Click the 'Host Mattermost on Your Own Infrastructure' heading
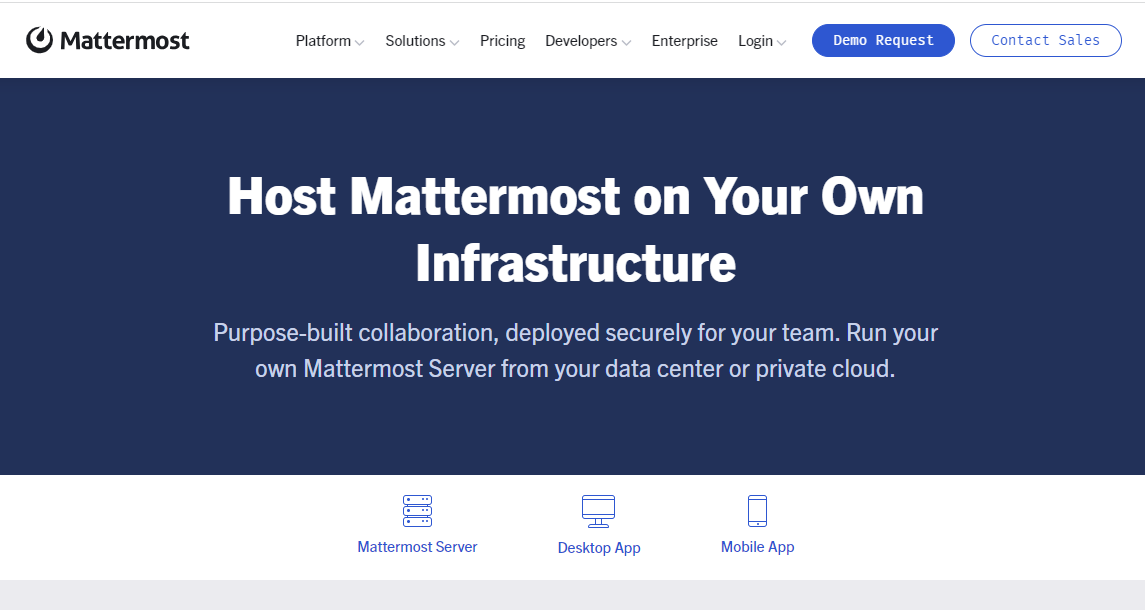The width and height of the screenshot is (1146, 610). click(x=575, y=229)
